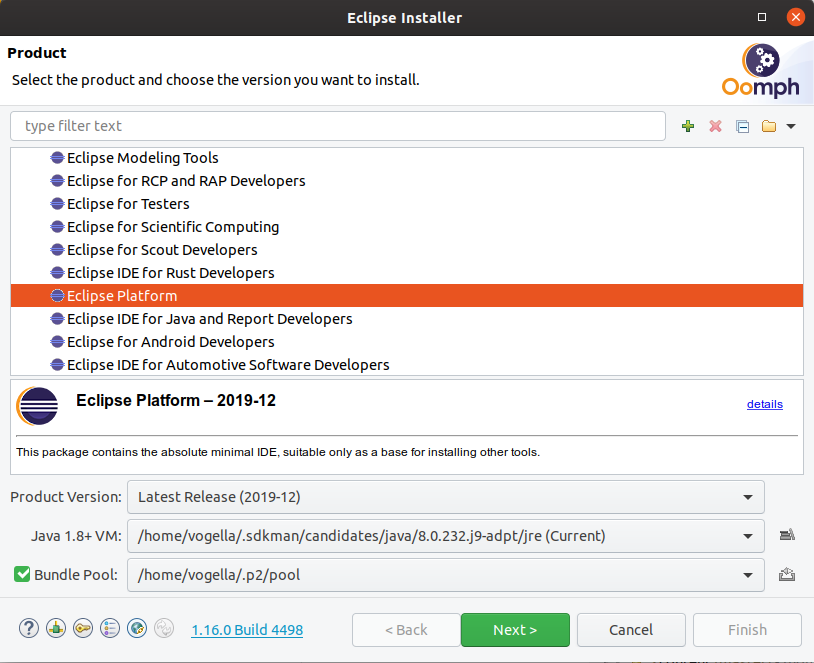Image resolution: width=814 pixels, height=663 pixels.
Task: Select Eclipse IDE for Java and Report Developers
Action: point(406,319)
